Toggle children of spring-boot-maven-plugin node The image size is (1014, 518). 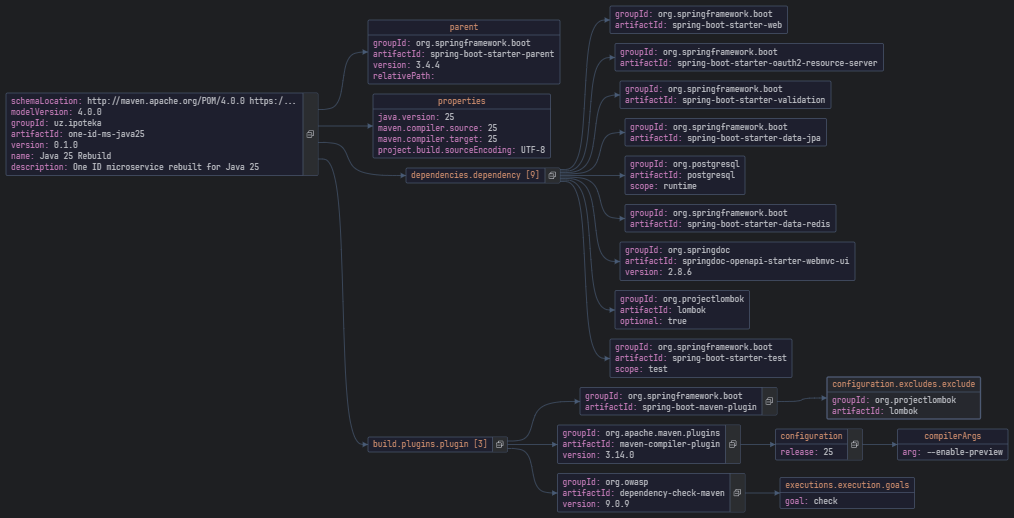pos(768,401)
